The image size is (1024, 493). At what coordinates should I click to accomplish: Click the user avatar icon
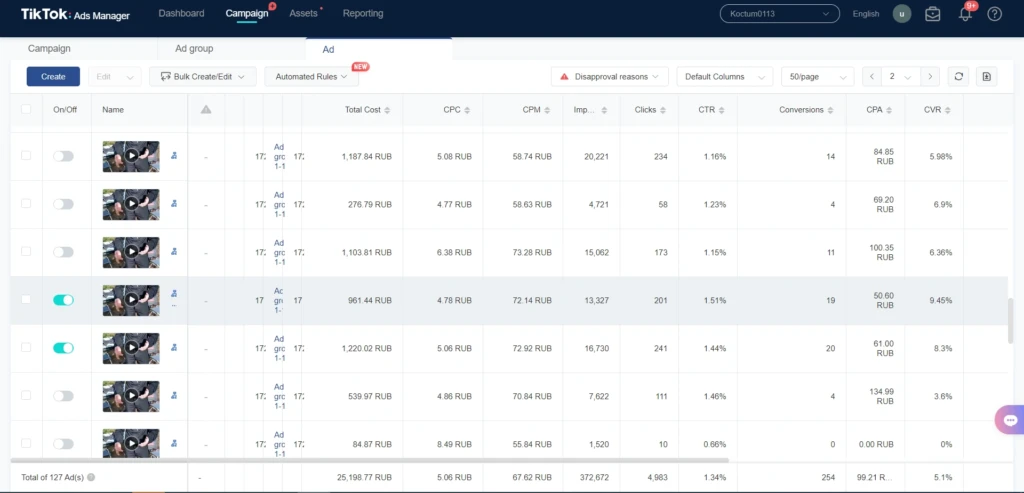coord(902,14)
